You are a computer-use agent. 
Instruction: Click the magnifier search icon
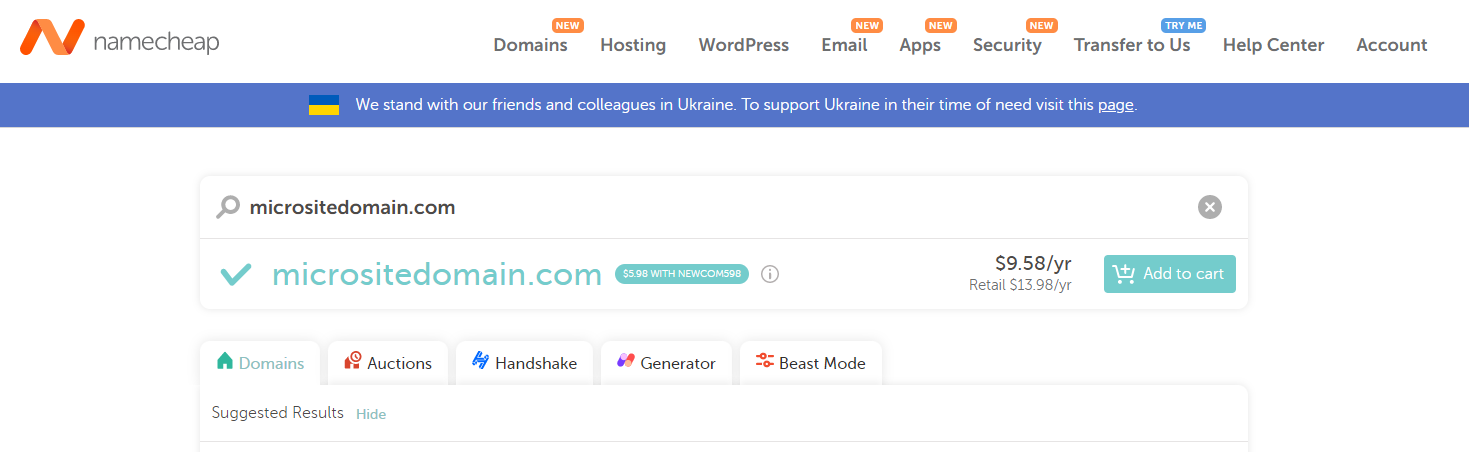coord(229,207)
